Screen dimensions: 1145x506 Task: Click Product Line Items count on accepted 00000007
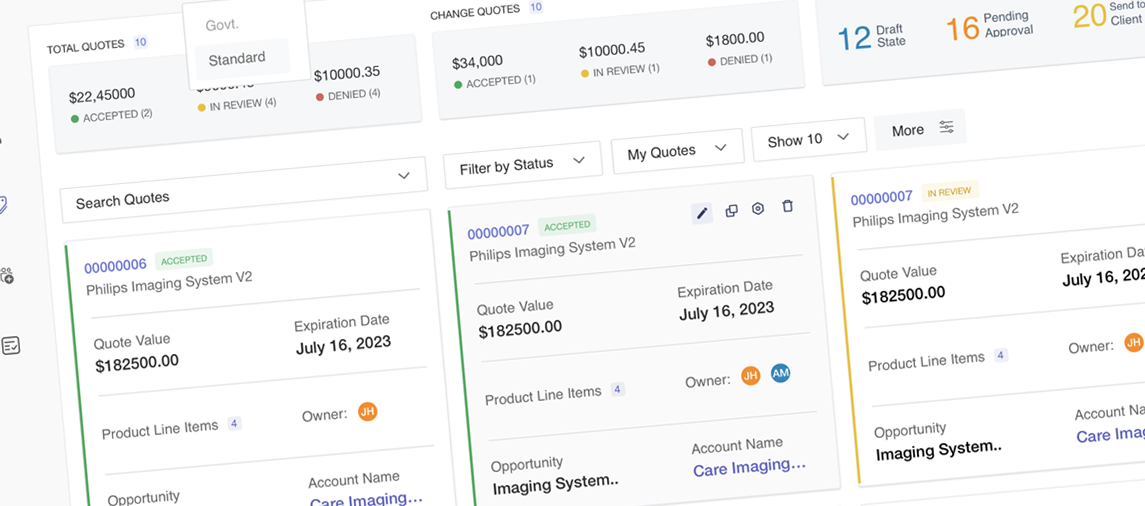pyautogui.click(x=617, y=389)
